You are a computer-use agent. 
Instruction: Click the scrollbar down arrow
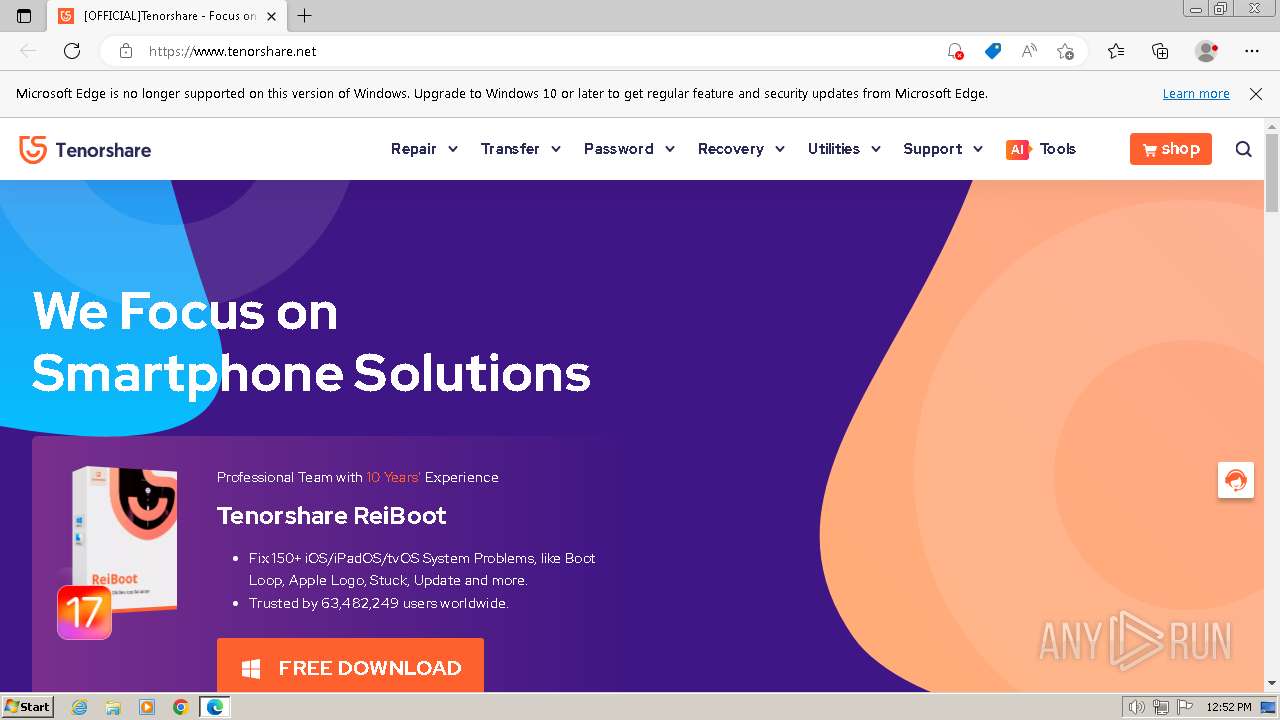(1272, 683)
